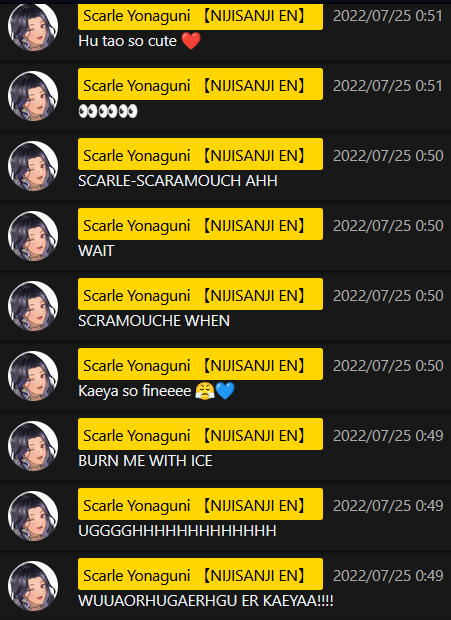
Task: Click timestamp beside 'Kaeya so fineeee' message
Action: click(388, 366)
